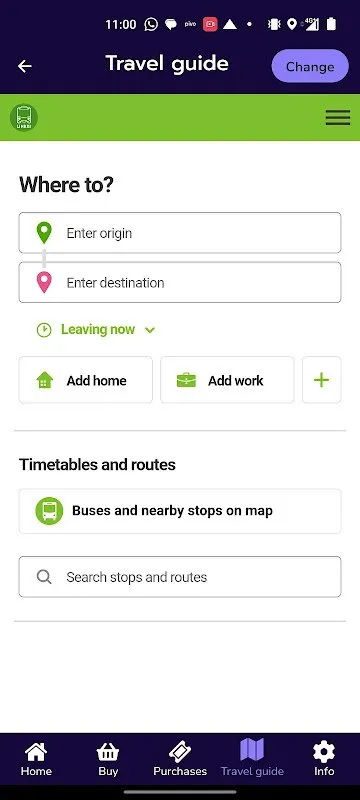This screenshot has height=800, width=360.
Task: Tap the back arrow icon
Action: (x=24, y=66)
